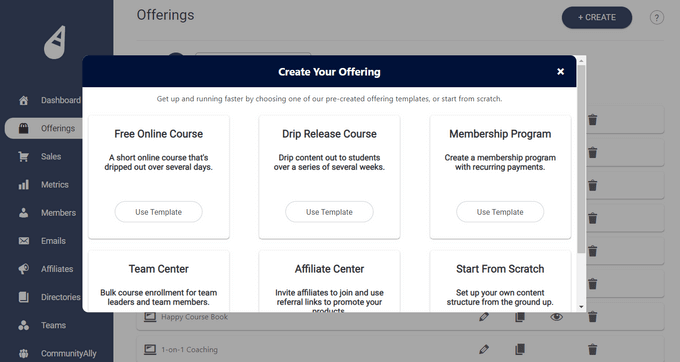Click the Membership Program heading
The height and width of the screenshot is (362, 680).
[500, 134]
